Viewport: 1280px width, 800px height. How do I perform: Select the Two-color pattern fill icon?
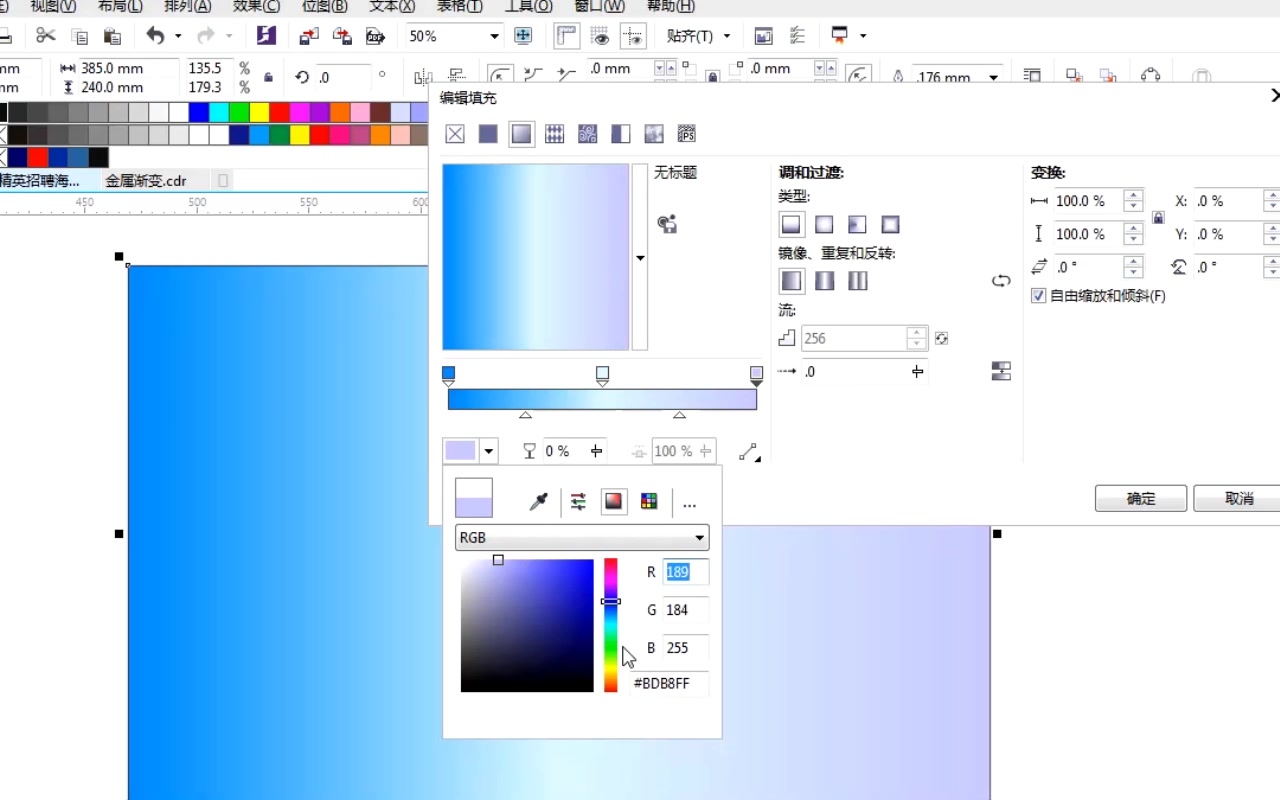click(621, 134)
